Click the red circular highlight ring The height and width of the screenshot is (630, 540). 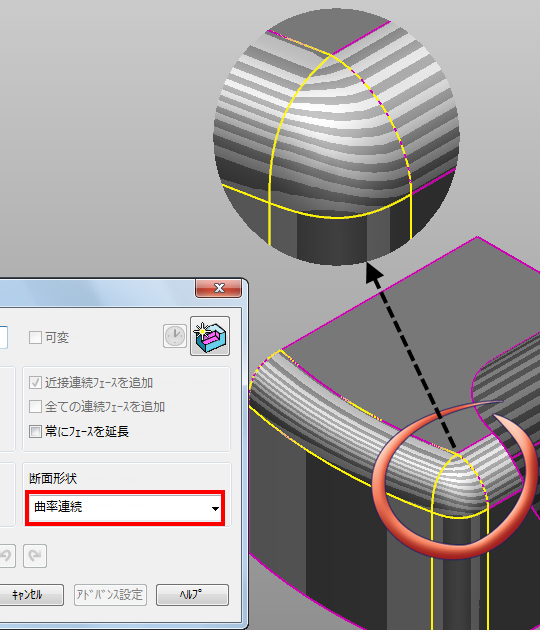coord(454,480)
